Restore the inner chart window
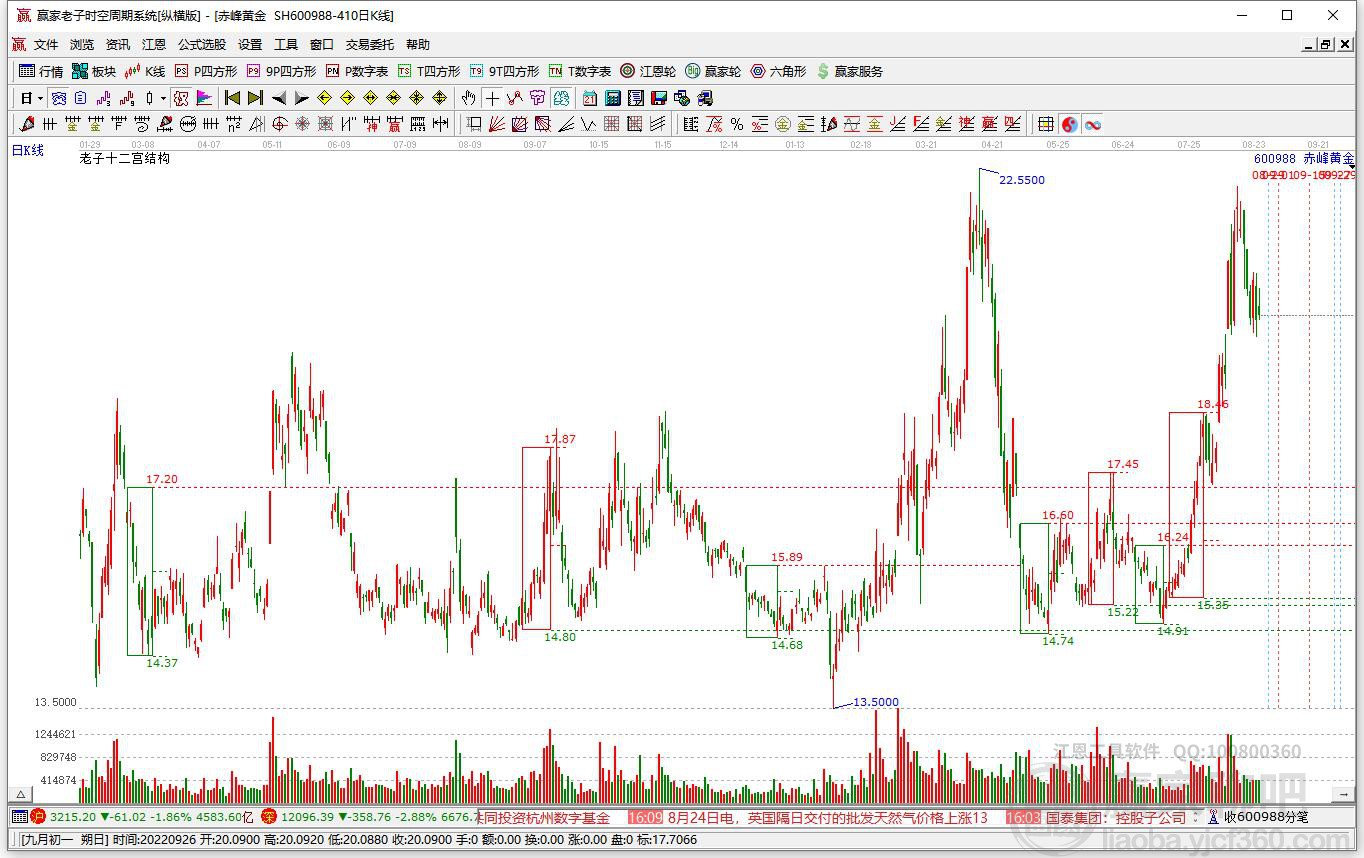The image size is (1364, 858). 1326,45
